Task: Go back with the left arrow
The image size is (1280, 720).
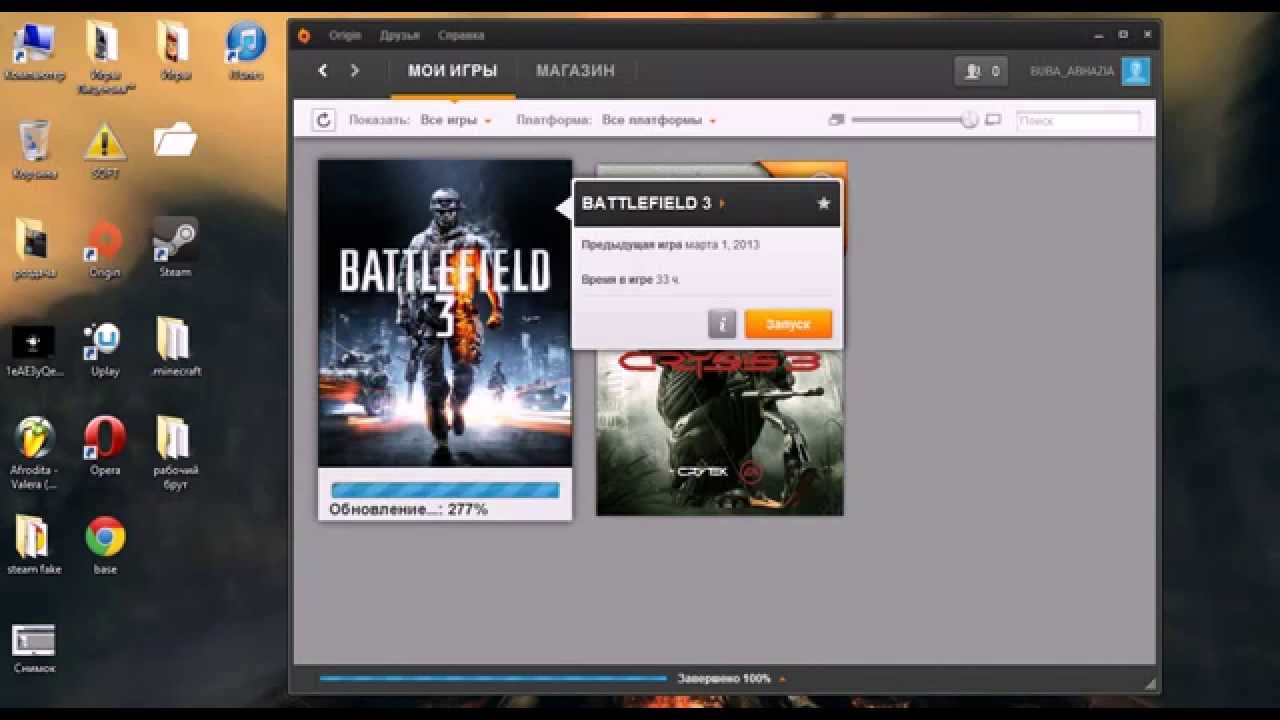Action: [322, 70]
